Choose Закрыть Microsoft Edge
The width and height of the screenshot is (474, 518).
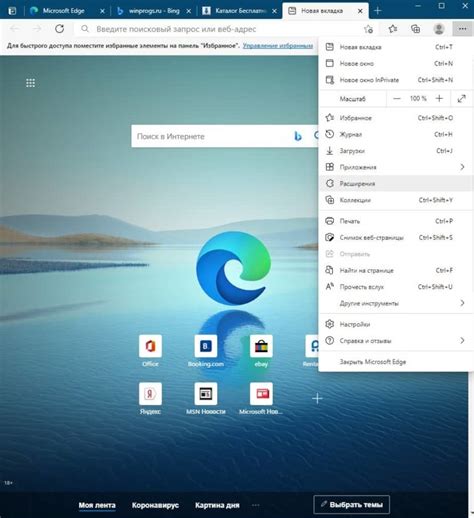coord(396,362)
